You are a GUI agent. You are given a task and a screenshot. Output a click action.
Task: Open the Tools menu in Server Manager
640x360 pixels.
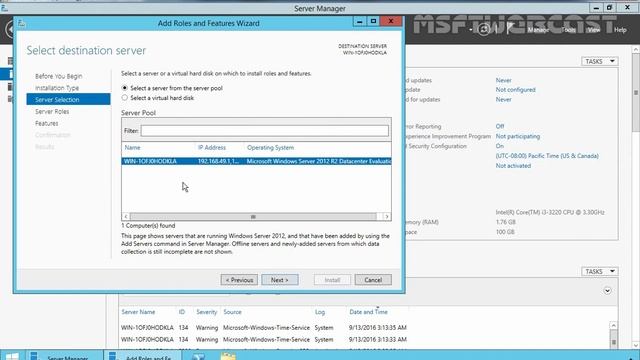[568, 30]
